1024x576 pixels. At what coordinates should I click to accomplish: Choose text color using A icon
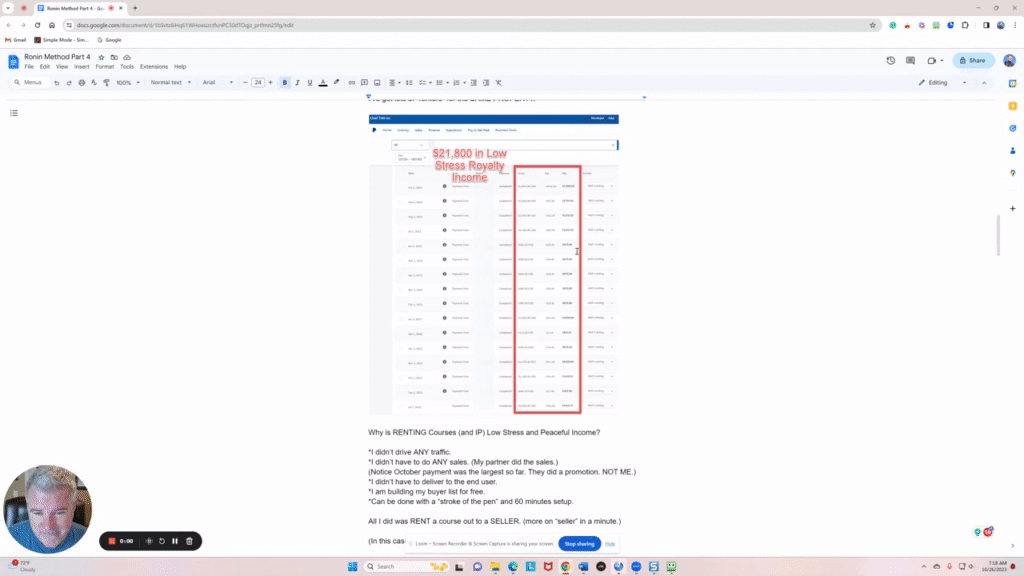click(x=323, y=83)
